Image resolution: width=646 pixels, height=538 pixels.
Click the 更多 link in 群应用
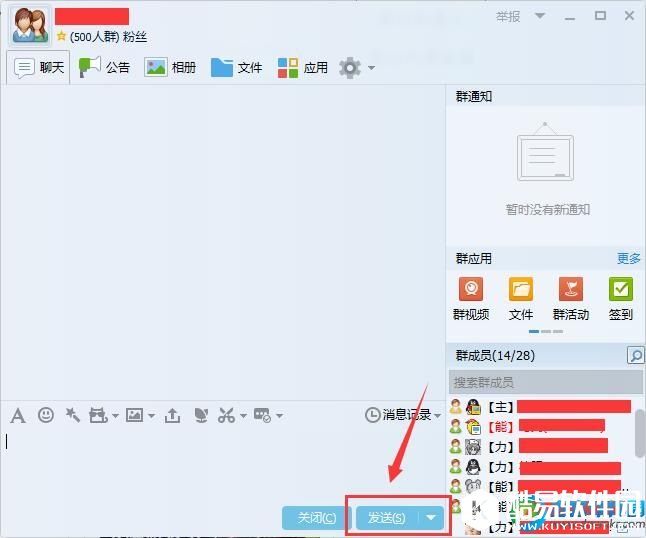point(629,259)
